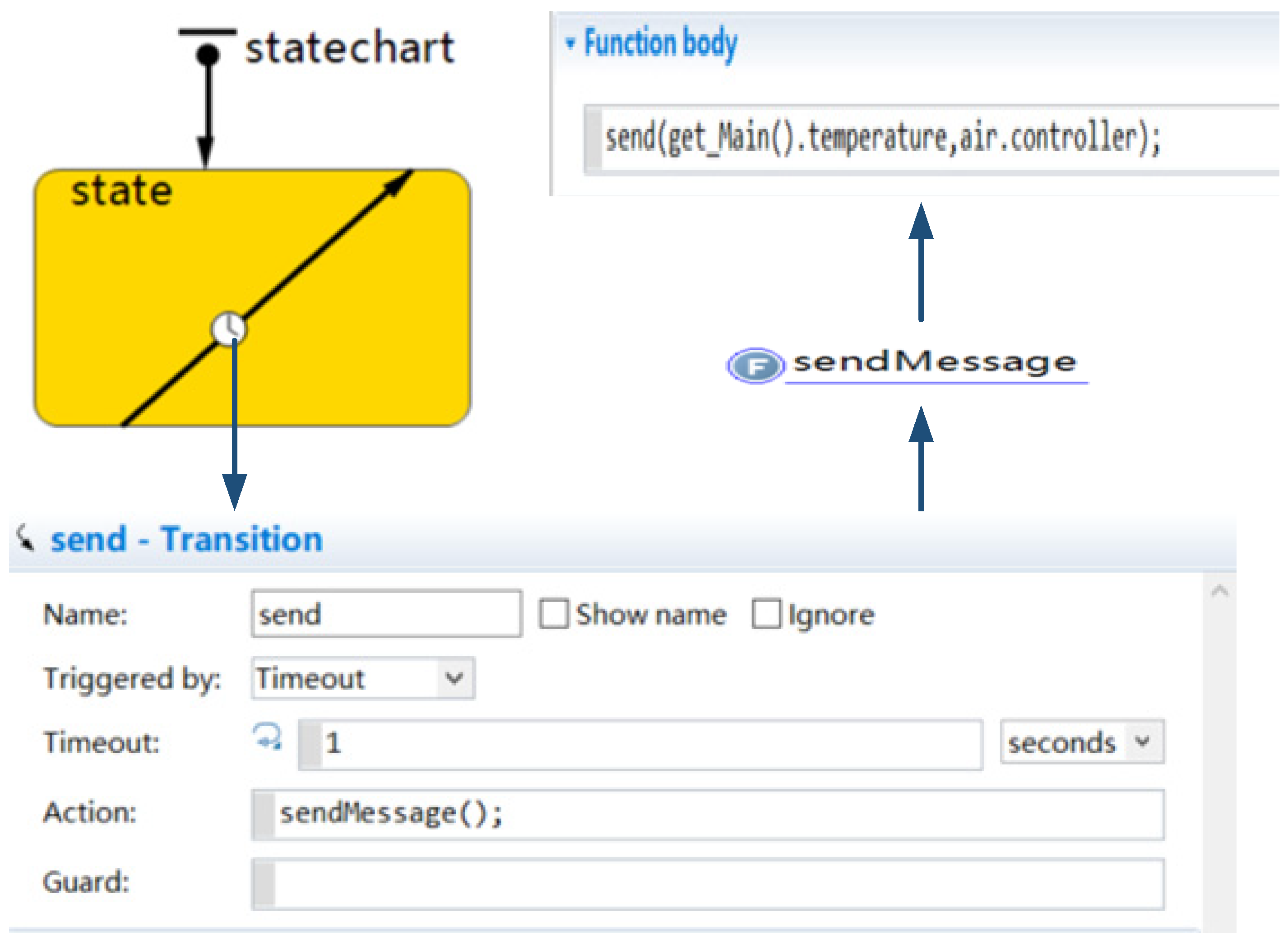Image resolution: width=1288 pixels, height=945 pixels.
Task: Click the sendMessage function label
Action: 935,362
